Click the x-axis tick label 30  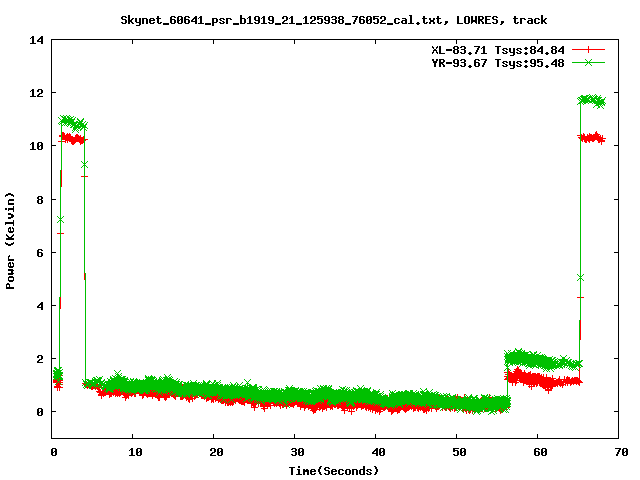click(x=297, y=452)
